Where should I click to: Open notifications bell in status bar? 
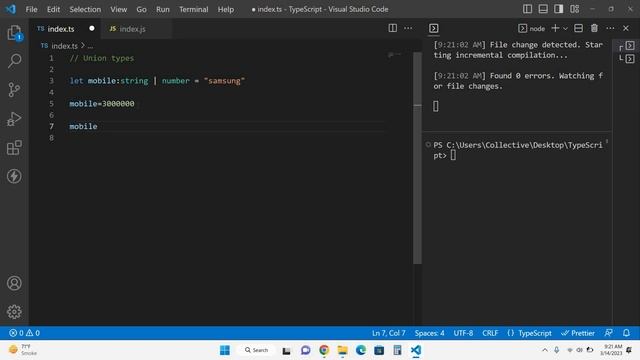(x=627, y=333)
